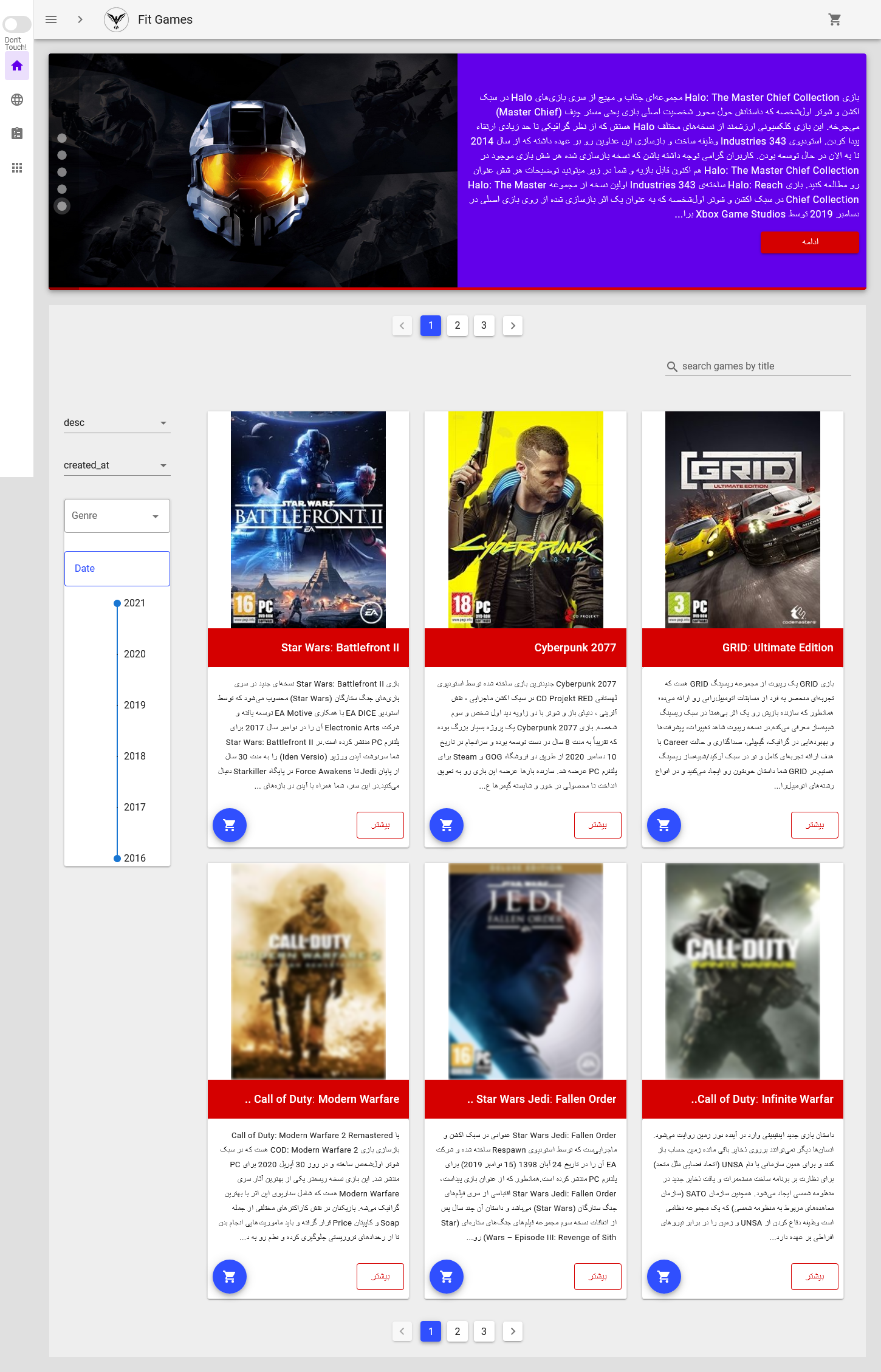The width and height of the screenshot is (881, 1372).
Task: Click بیشتر for GRID Ultimate Edition
Action: click(x=815, y=825)
